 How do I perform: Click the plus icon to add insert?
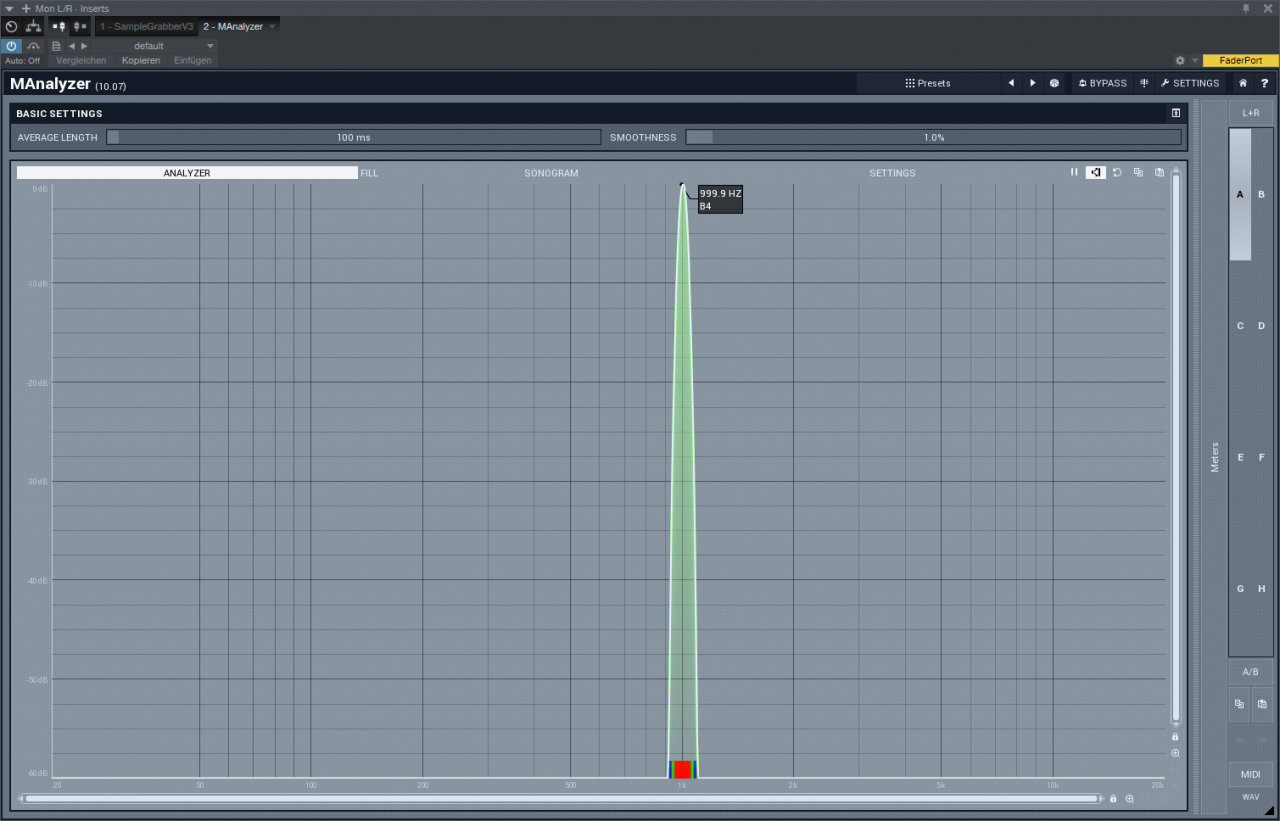26,8
